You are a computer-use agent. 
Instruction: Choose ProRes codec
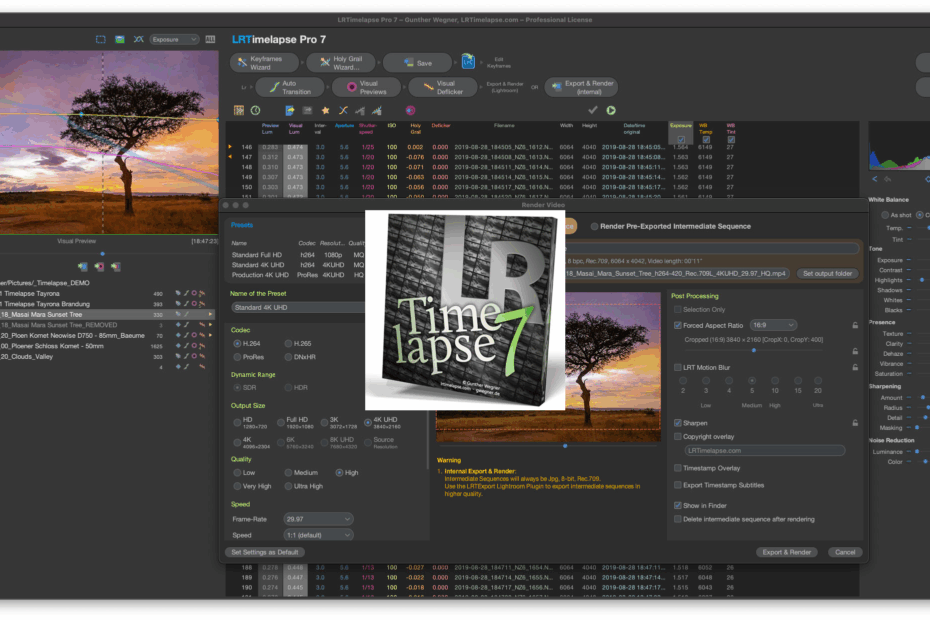[237, 357]
